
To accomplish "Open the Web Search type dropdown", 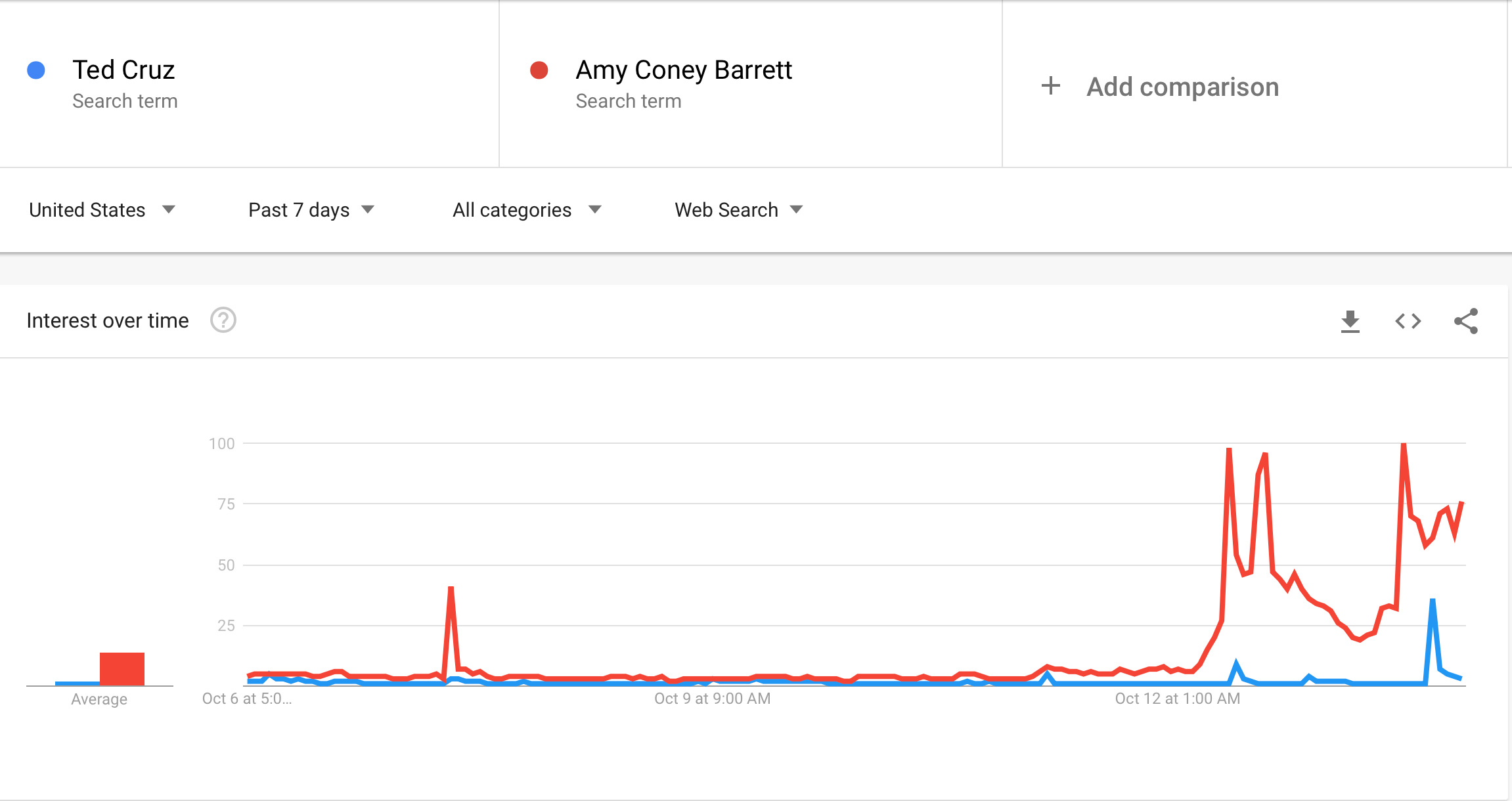I will [x=739, y=210].
